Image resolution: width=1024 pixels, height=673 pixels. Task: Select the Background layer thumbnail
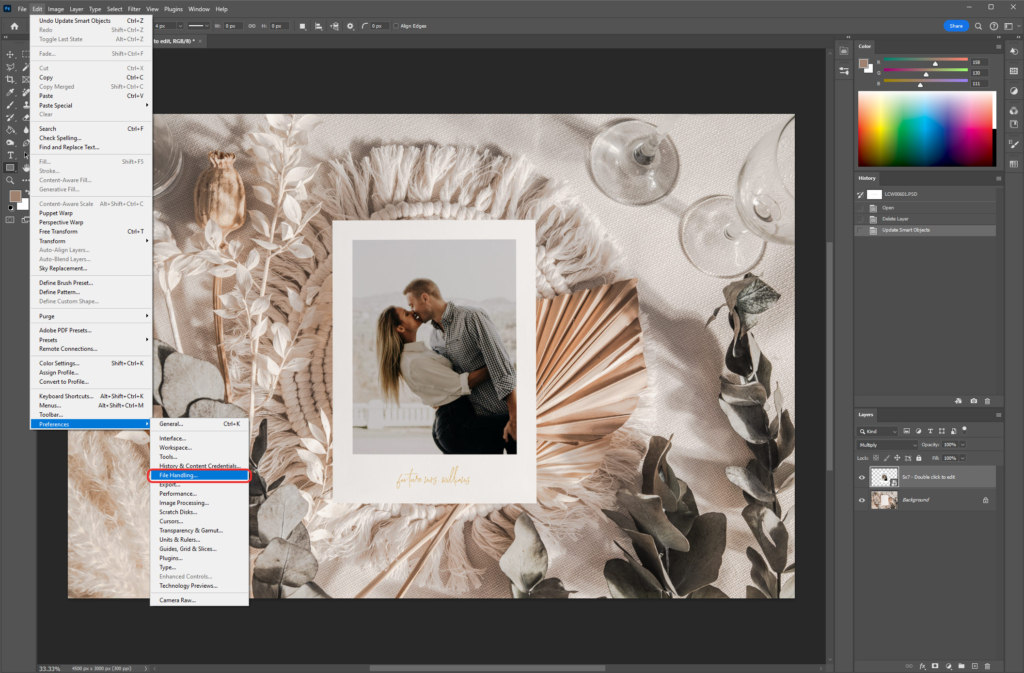point(884,500)
